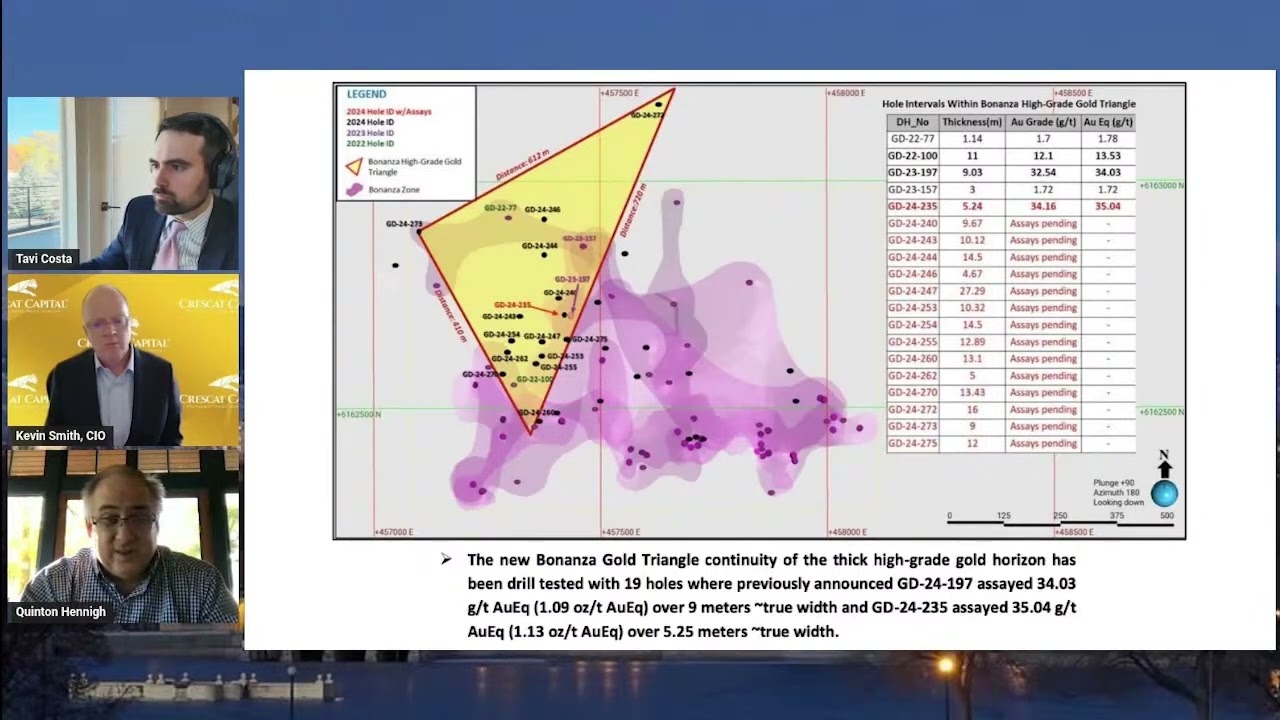Click Au grade value '34.16' in table
This screenshot has width=1280, height=720.
[x=1043, y=207]
